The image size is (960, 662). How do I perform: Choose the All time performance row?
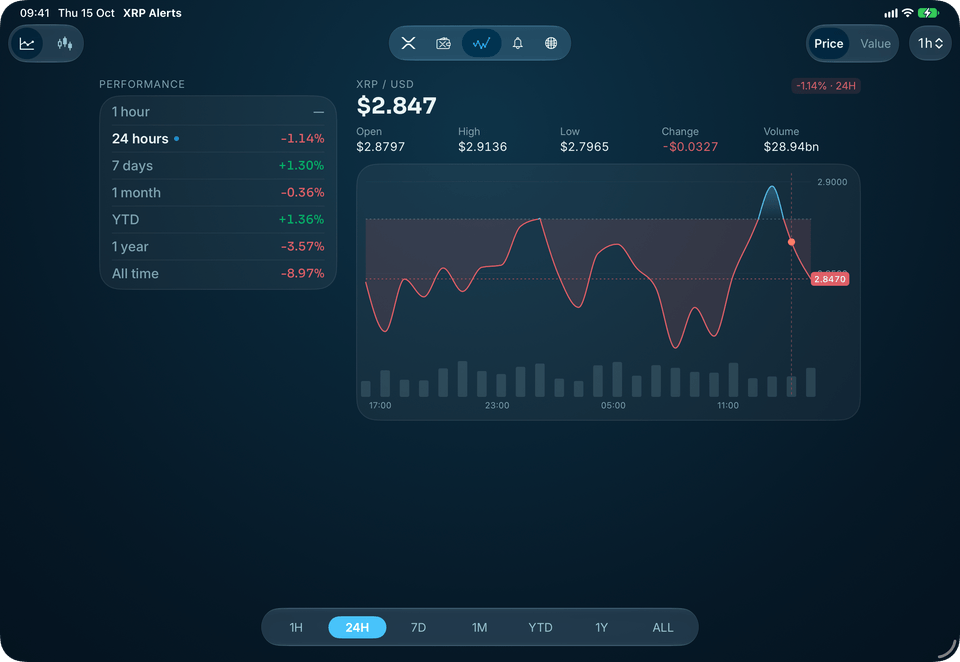click(218, 273)
